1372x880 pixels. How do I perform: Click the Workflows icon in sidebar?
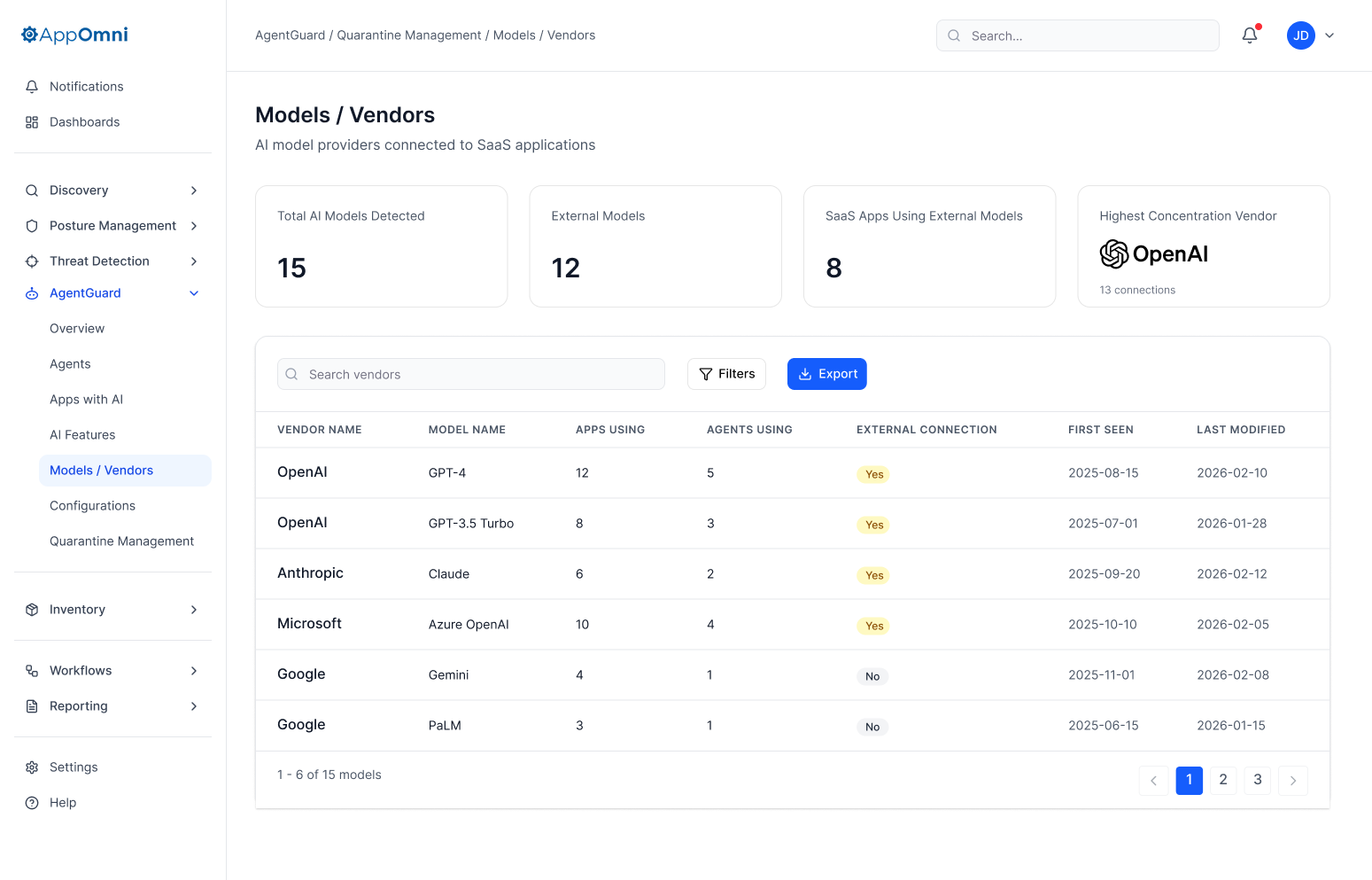click(31, 670)
